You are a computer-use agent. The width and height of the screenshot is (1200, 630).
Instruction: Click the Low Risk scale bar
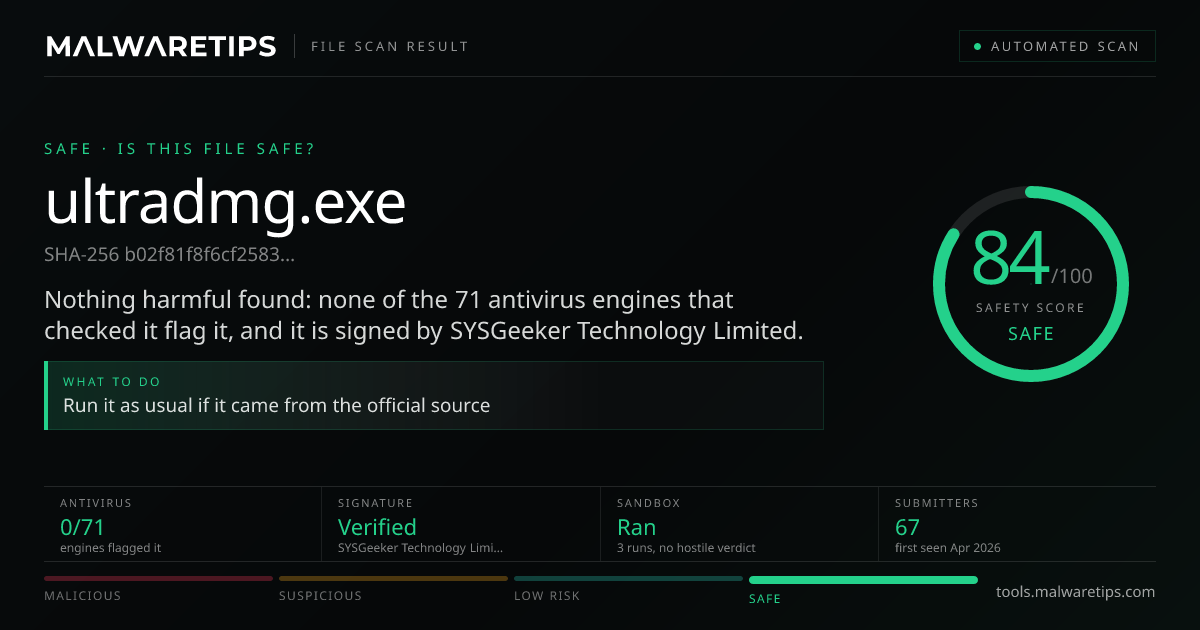point(628,578)
